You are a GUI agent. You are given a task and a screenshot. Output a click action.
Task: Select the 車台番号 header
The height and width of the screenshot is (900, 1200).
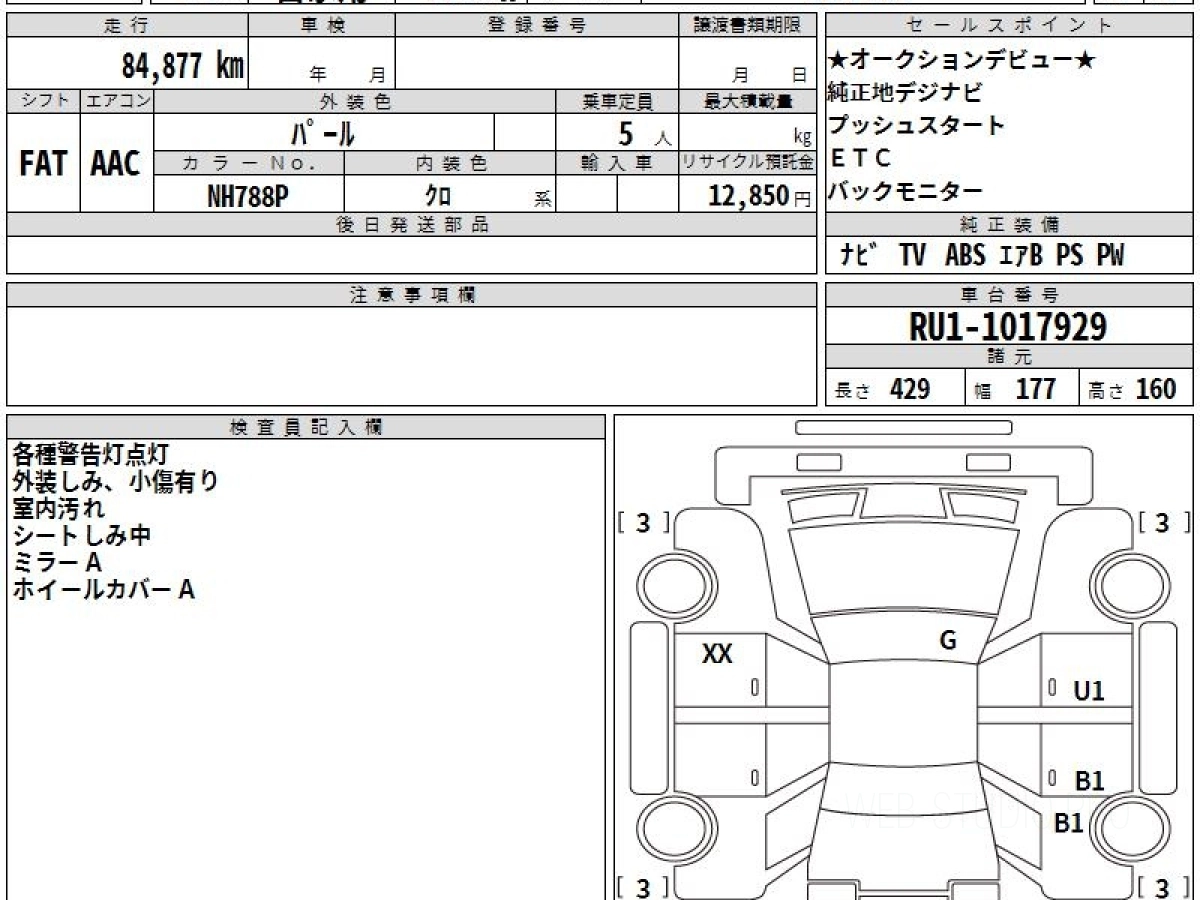1010,295
